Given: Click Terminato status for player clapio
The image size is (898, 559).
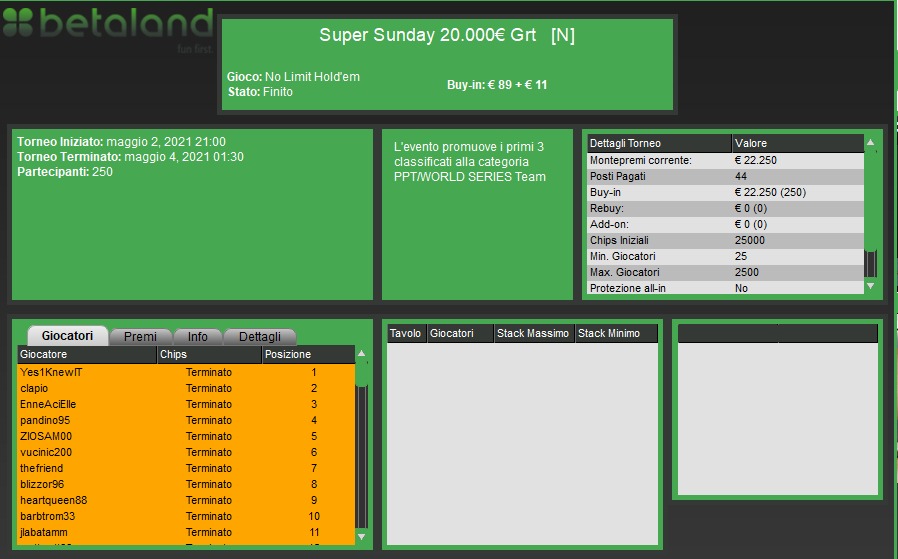Looking at the screenshot, I should point(209,388).
